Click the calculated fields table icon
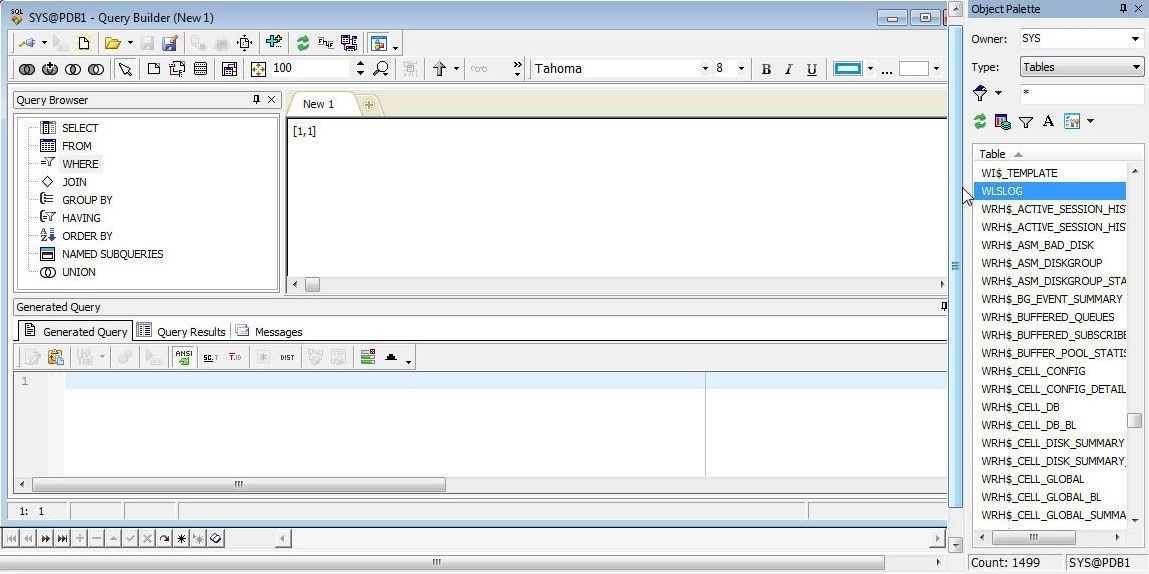Viewport: 1149px width, 574px height. [229, 69]
